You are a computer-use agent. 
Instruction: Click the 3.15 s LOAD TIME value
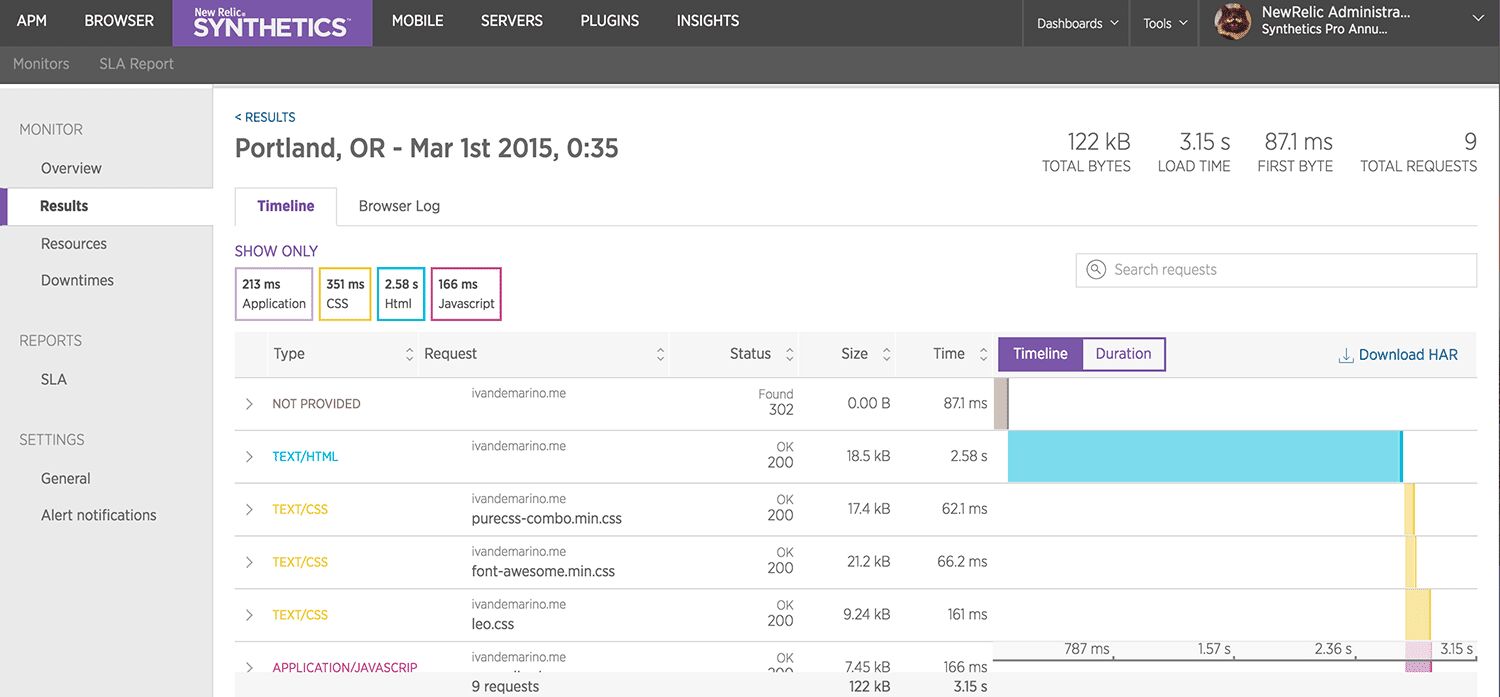point(1204,142)
